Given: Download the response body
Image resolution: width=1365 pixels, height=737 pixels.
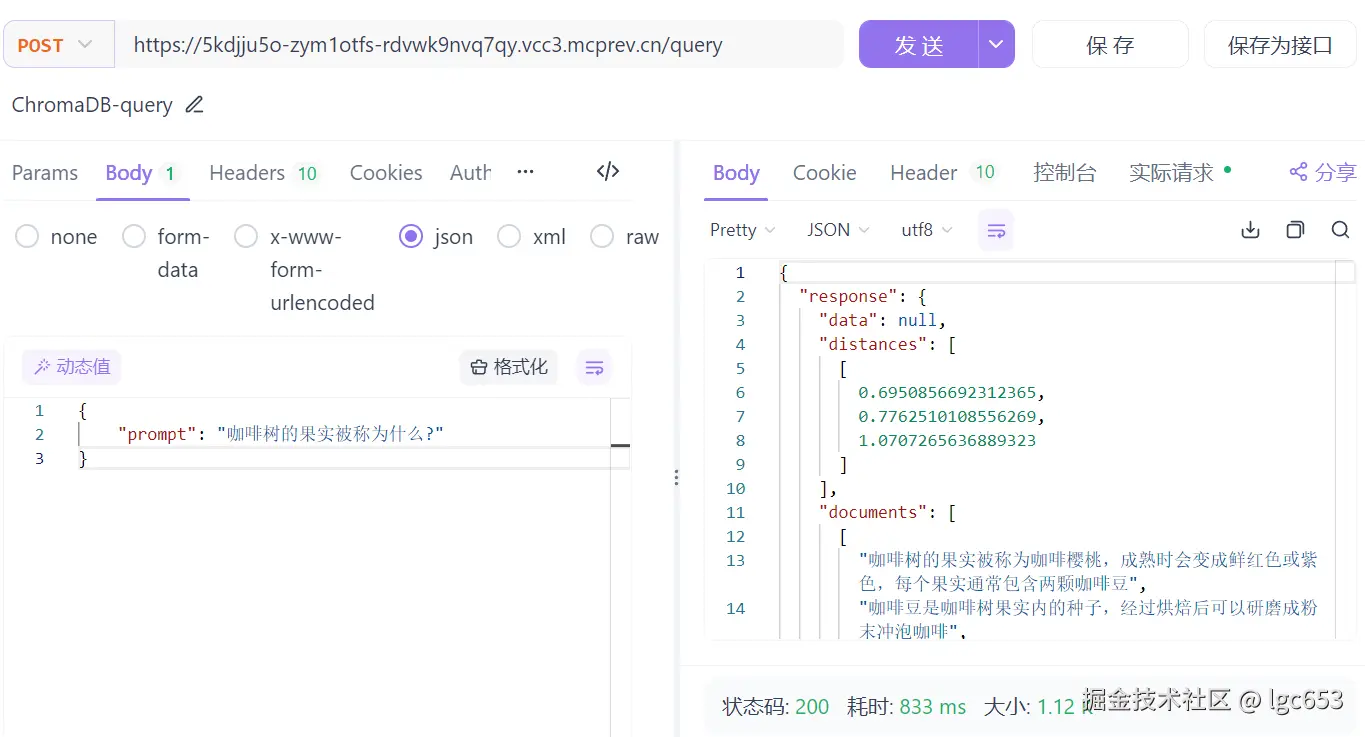Looking at the screenshot, I should point(1250,230).
